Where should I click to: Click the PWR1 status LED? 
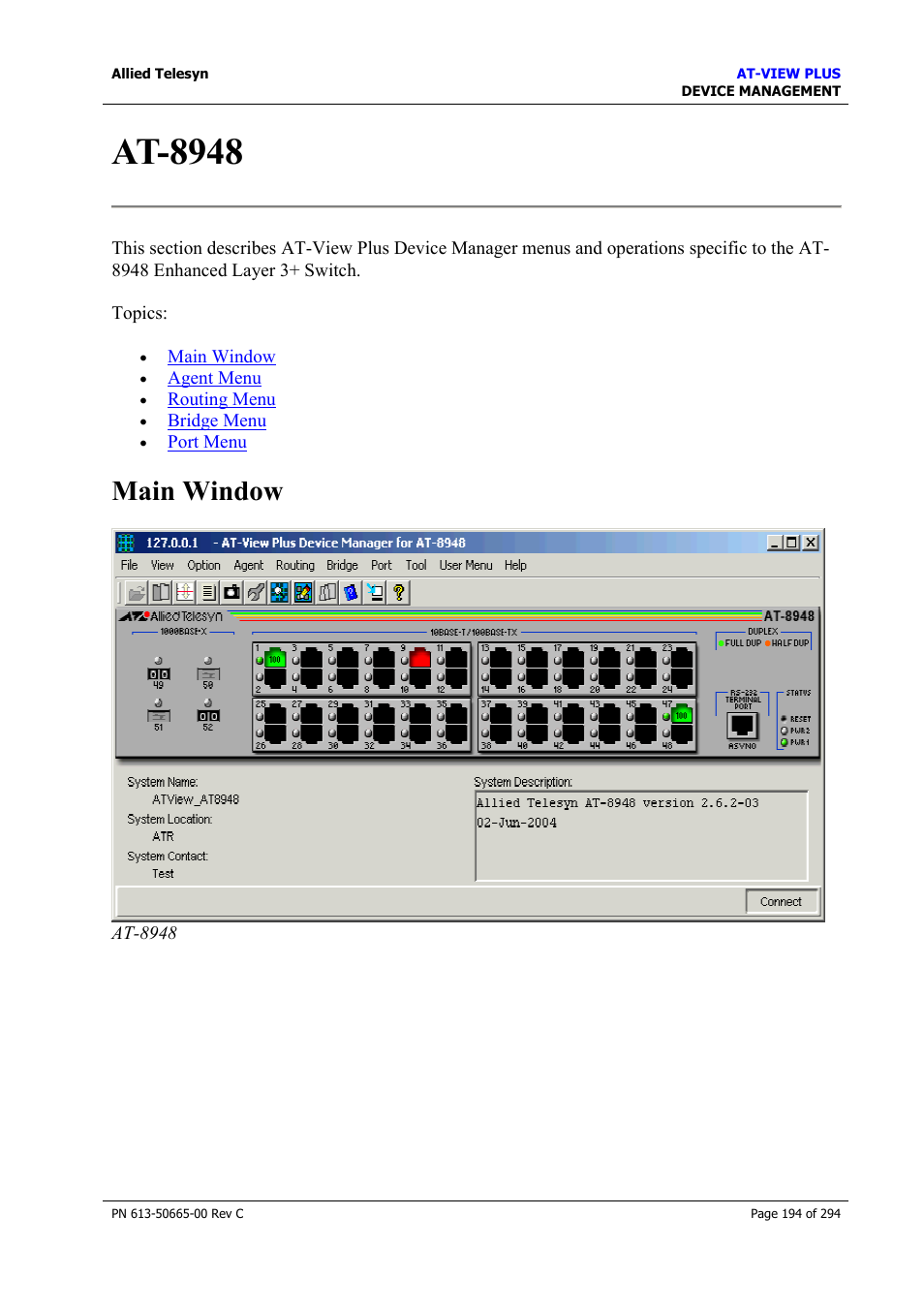(x=785, y=742)
